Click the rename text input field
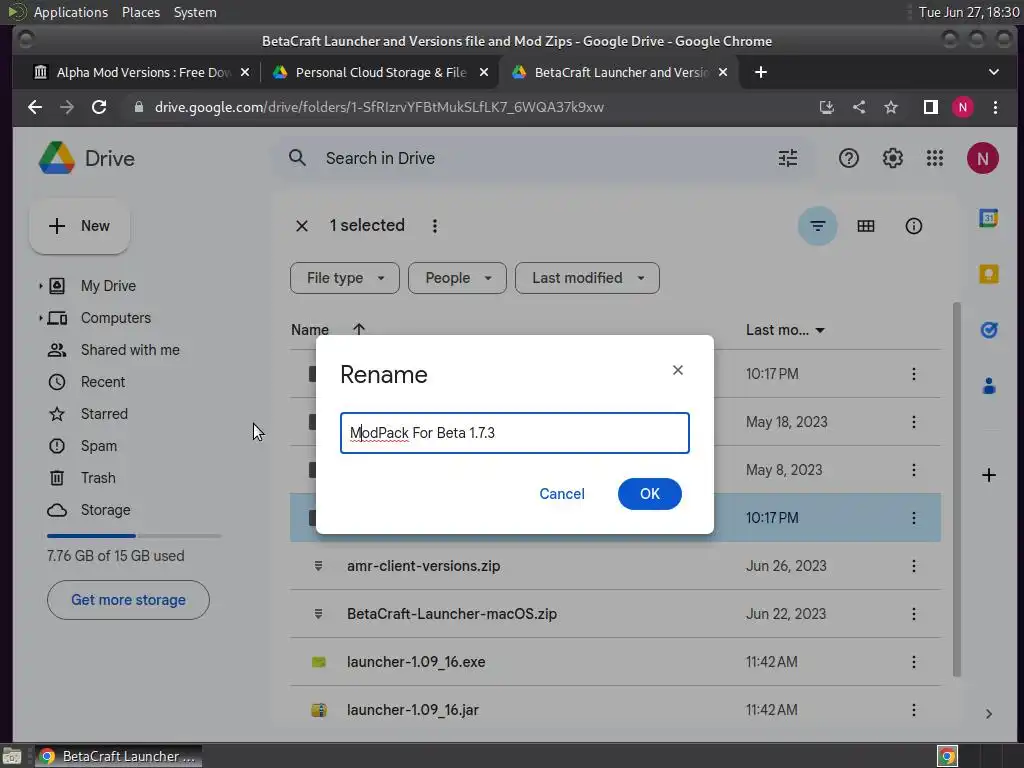Viewport: 1024px width, 768px height. (x=515, y=433)
